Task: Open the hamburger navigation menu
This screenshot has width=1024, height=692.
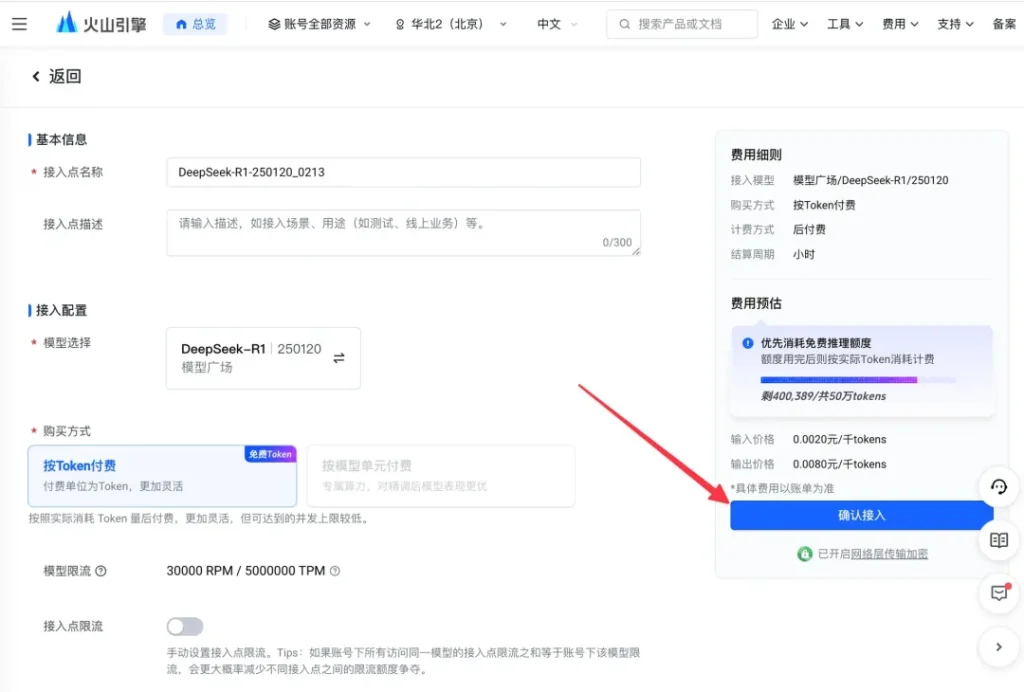Action: click(19, 24)
